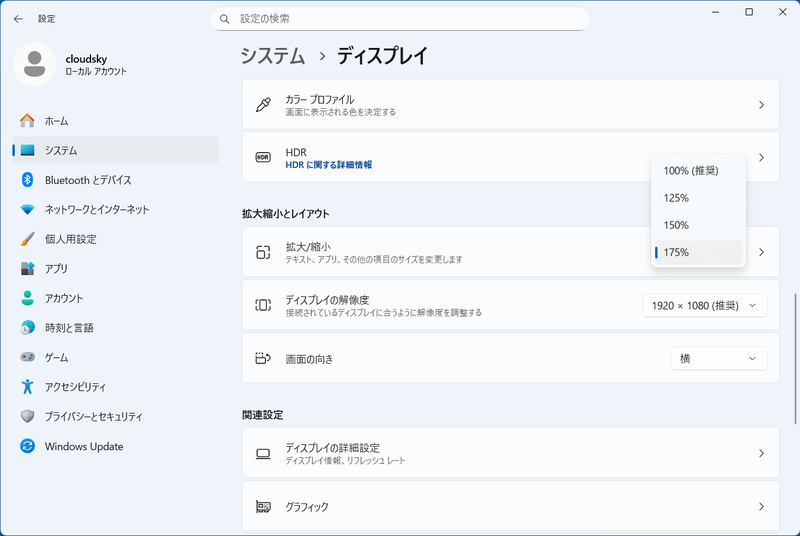
Task: Click the ゲーム controller icon
Action: [x=27, y=357]
